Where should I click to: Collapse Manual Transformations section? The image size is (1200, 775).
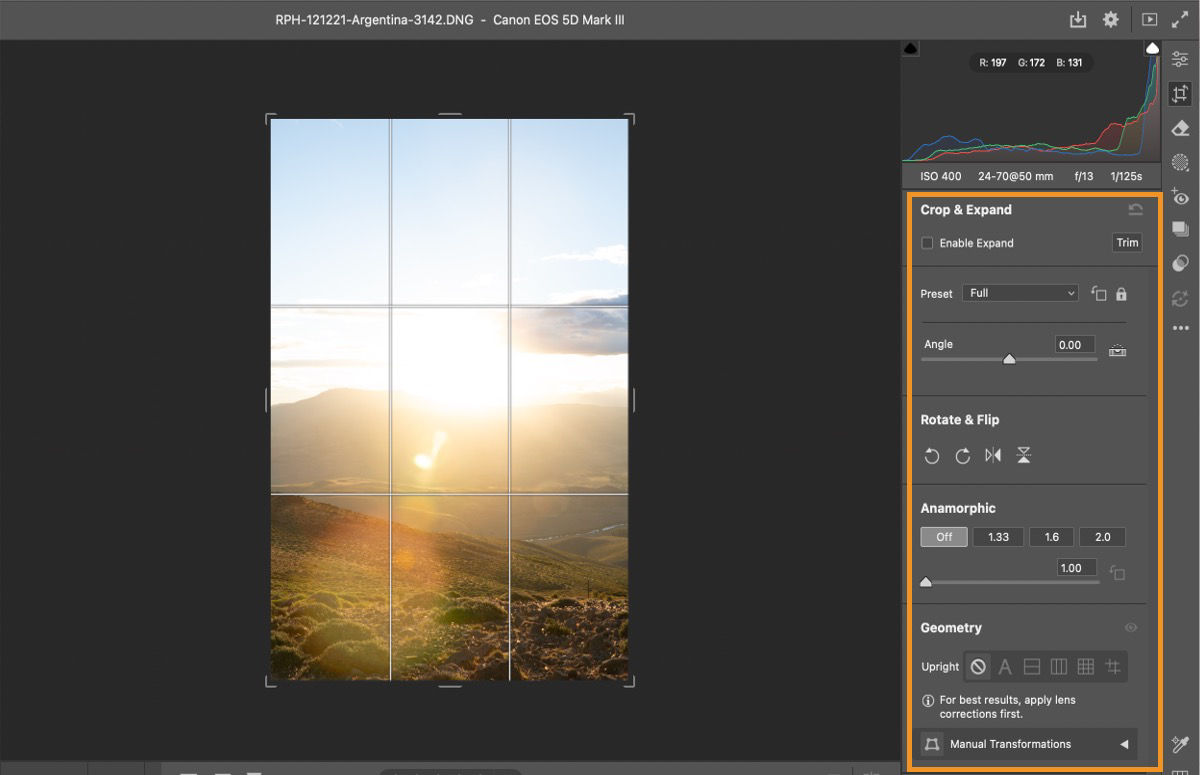[1124, 743]
